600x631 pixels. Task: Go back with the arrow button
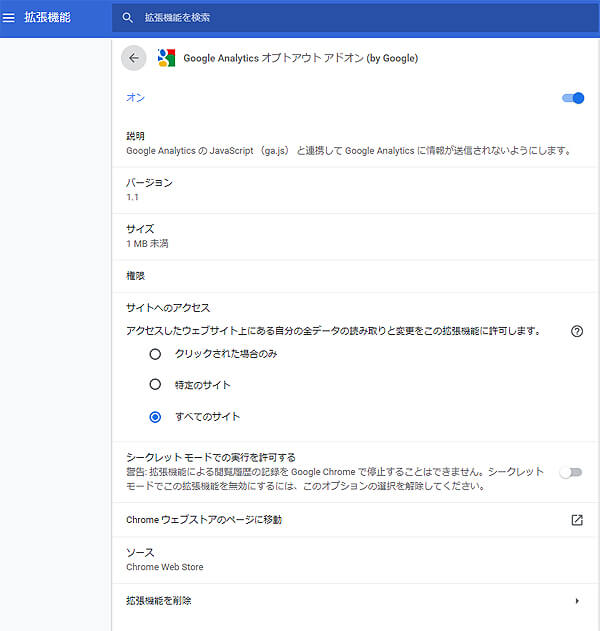pyautogui.click(x=134, y=58)
